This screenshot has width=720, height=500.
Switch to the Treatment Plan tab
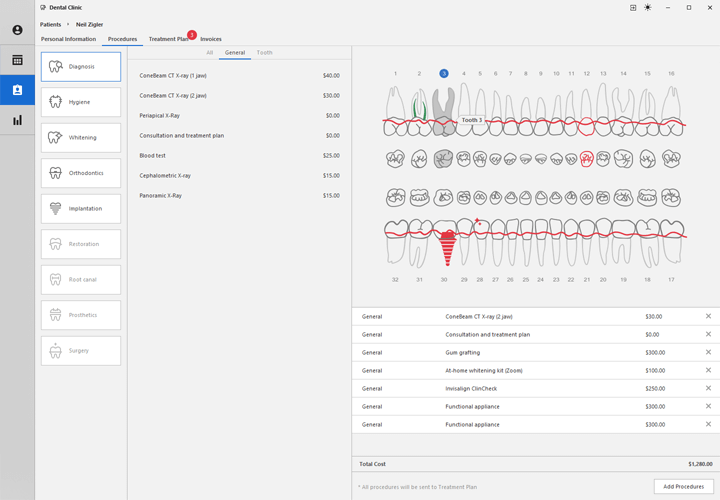click(168, 39)
